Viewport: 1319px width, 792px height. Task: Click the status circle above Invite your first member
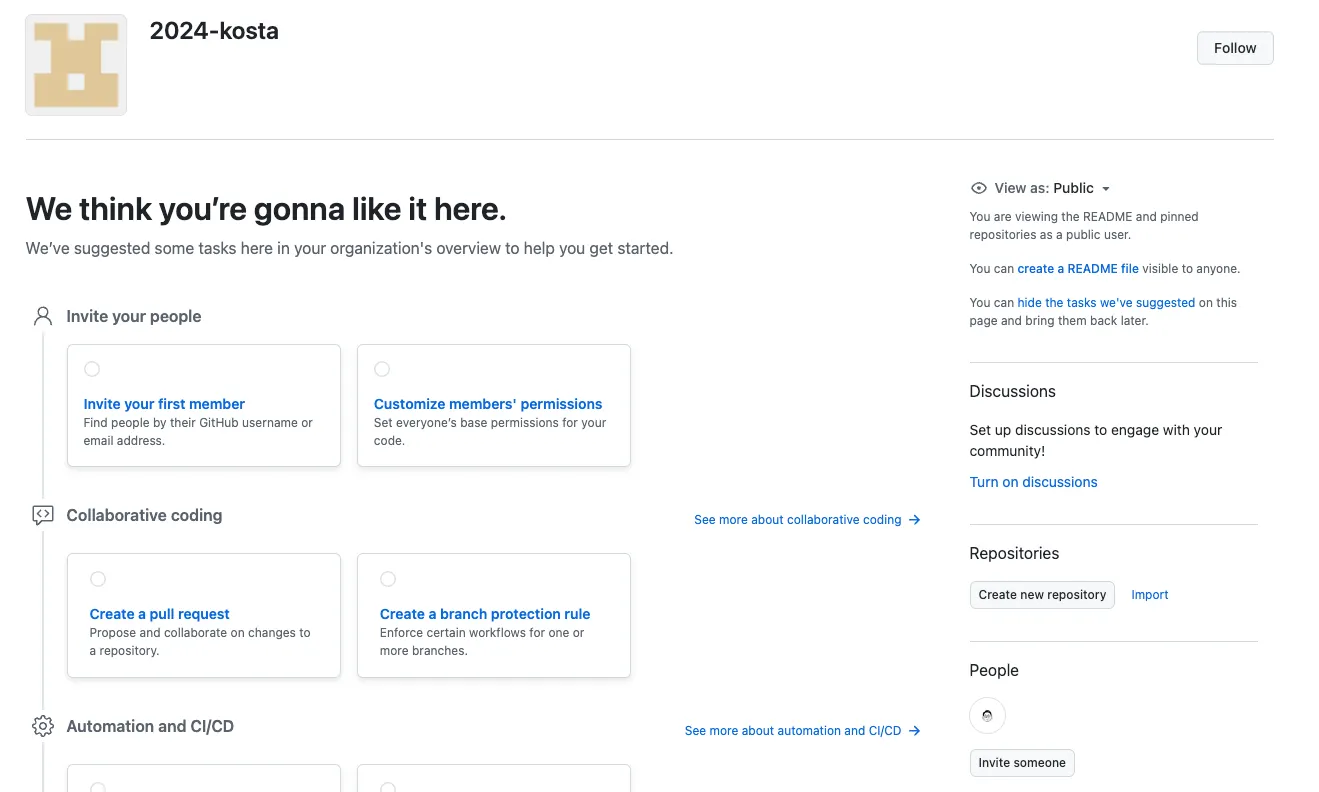(x=92, y=369)
